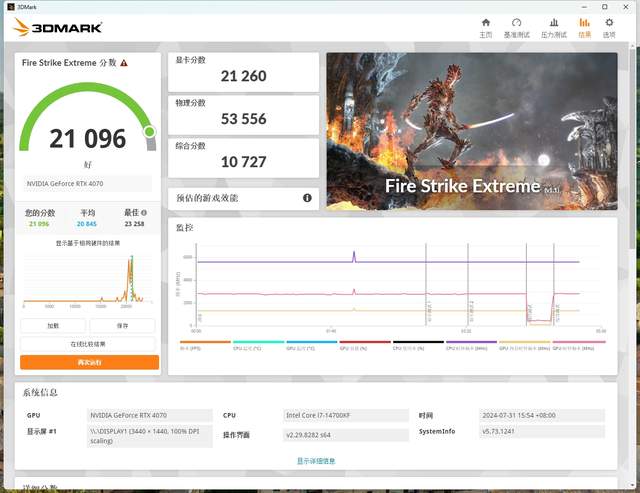Click the warning triangle next to Fire Strike Extreme 分数
This screenshot has height=493, width=640.
point(124,63)
